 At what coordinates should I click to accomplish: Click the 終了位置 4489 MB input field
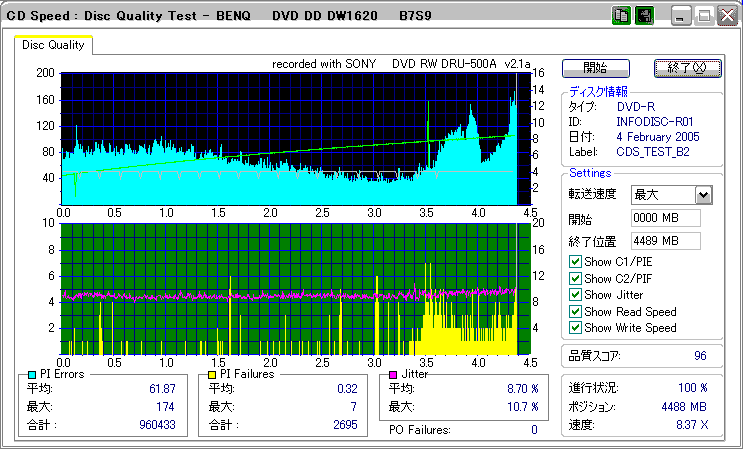[665, 240]
